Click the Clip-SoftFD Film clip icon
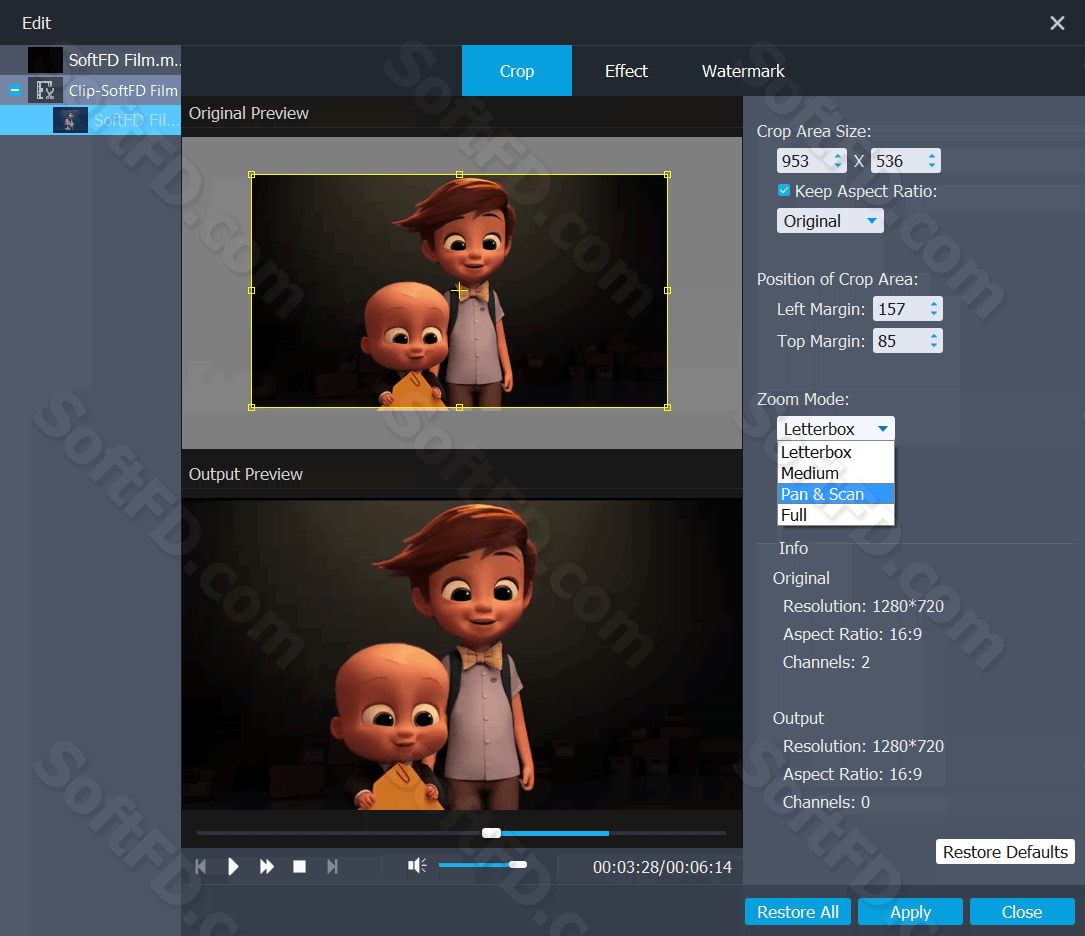This screenshot has height=936, width=1085. click(45, 90)
